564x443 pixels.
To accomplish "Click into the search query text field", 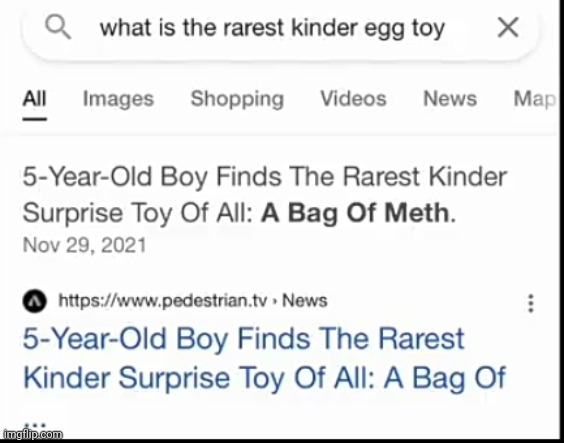I will tap(272, 28).
